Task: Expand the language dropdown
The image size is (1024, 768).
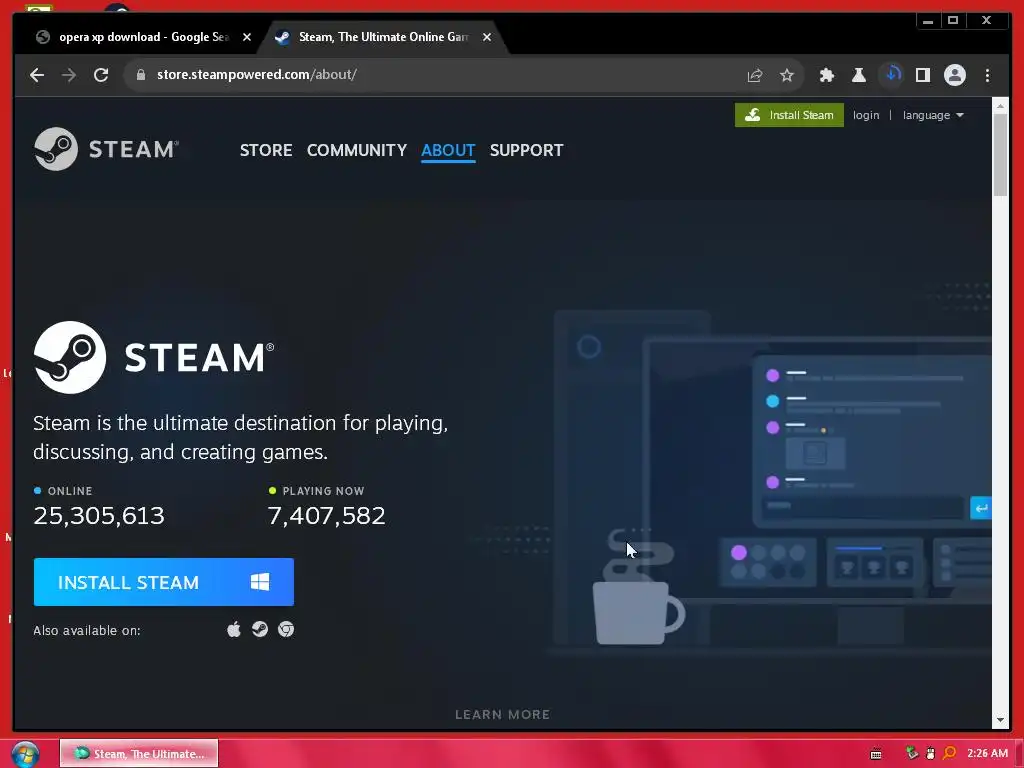Action: pyautogui.click(x=933, y=115)
